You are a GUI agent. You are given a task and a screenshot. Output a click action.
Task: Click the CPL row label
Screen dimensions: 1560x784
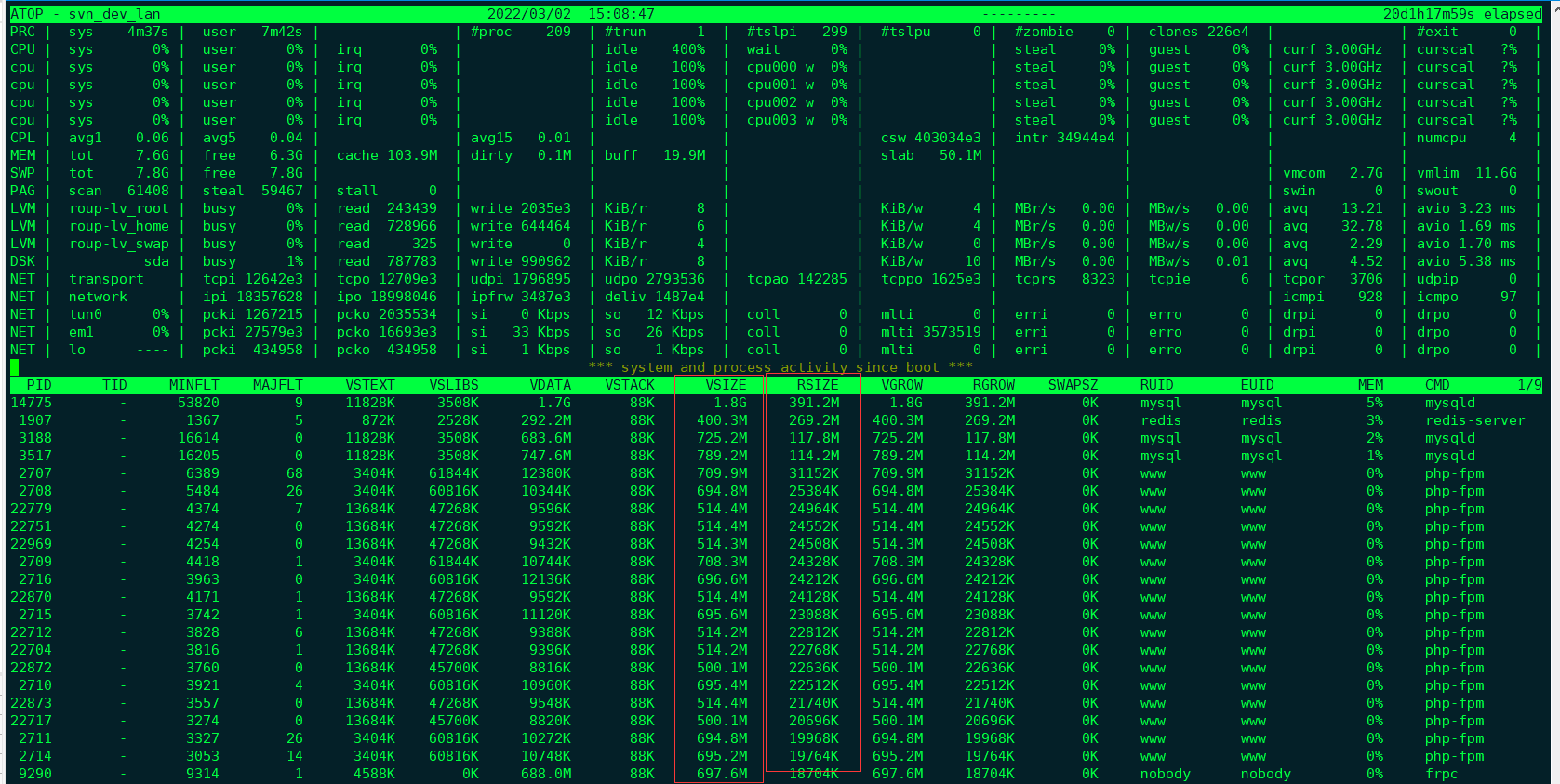22,138
